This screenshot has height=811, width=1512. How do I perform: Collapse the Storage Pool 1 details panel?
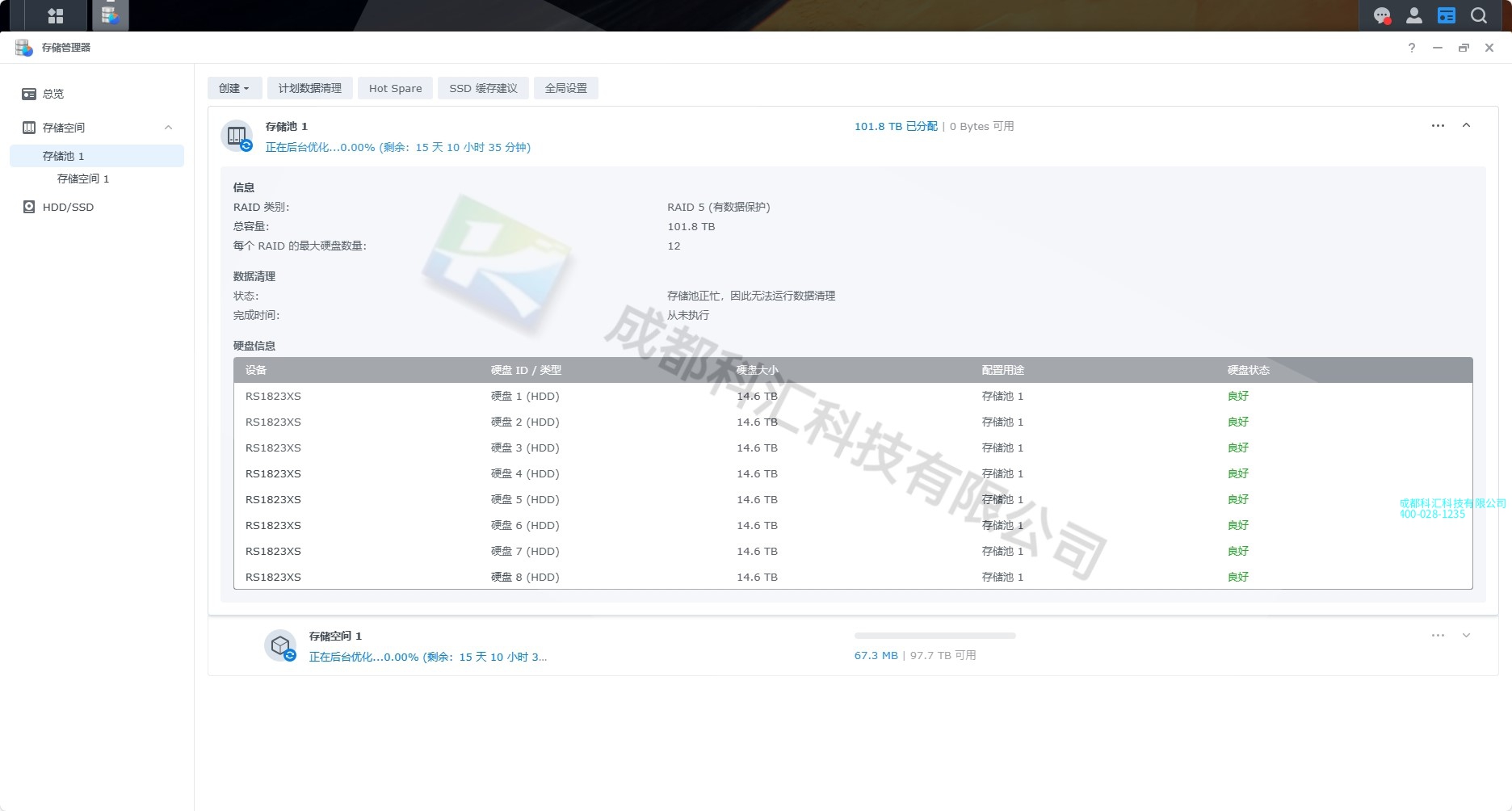1466,126
